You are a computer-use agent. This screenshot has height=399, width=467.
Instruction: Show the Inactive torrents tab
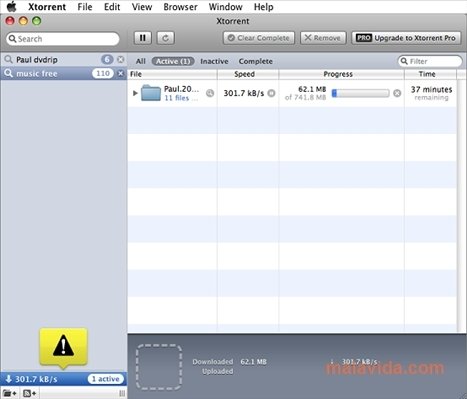(x=214, y=61)
